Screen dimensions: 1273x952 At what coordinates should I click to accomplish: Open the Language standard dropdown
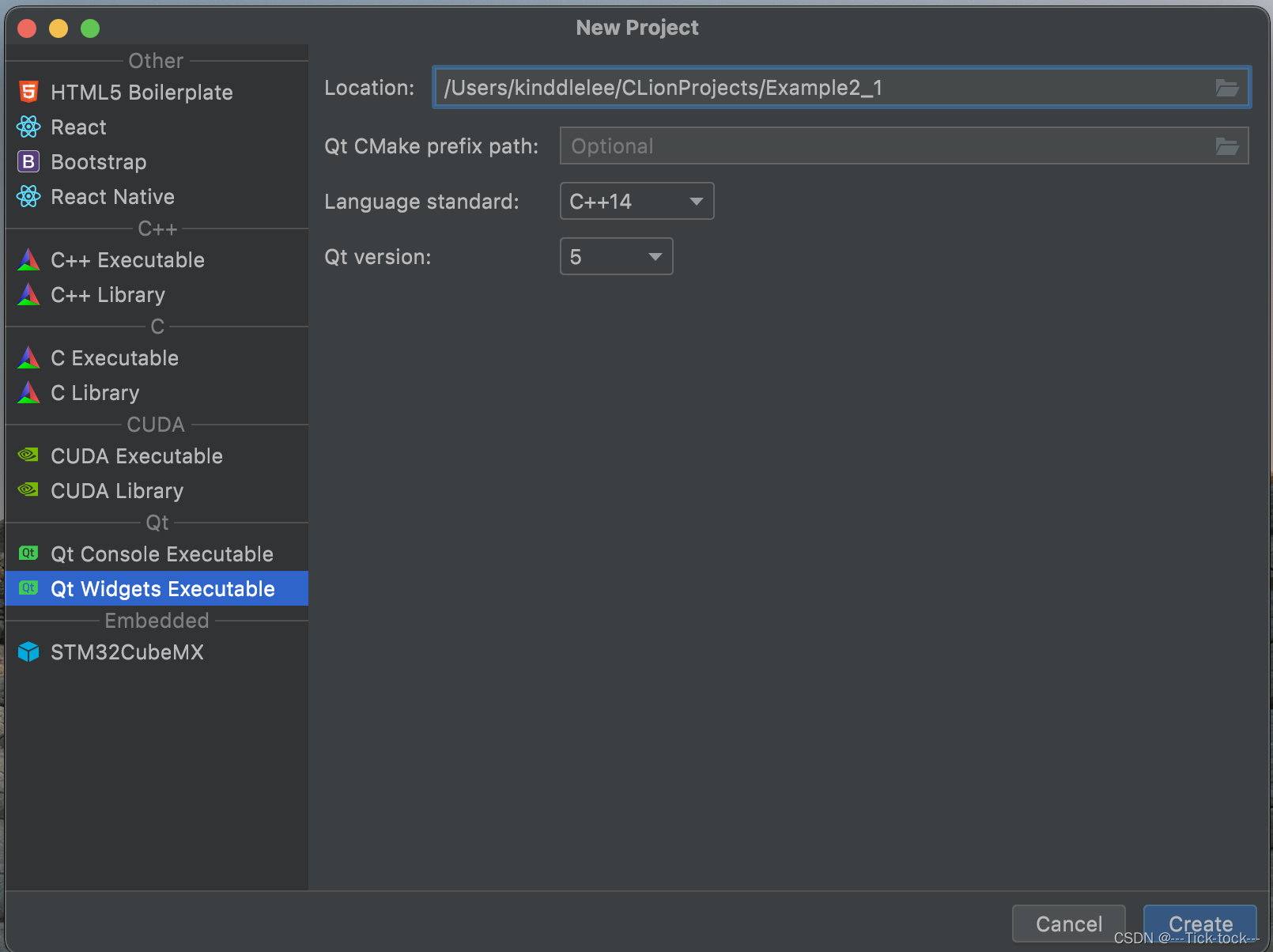[636, 201]
